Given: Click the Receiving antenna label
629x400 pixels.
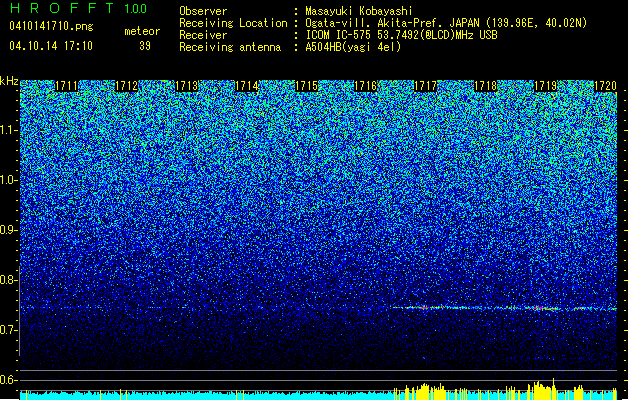Looking at the screenshot, I should tap(230, 47).
